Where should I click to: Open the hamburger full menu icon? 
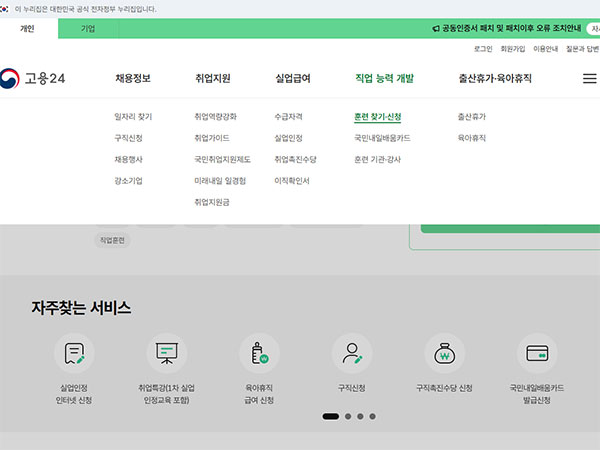[x=590, y=78]
